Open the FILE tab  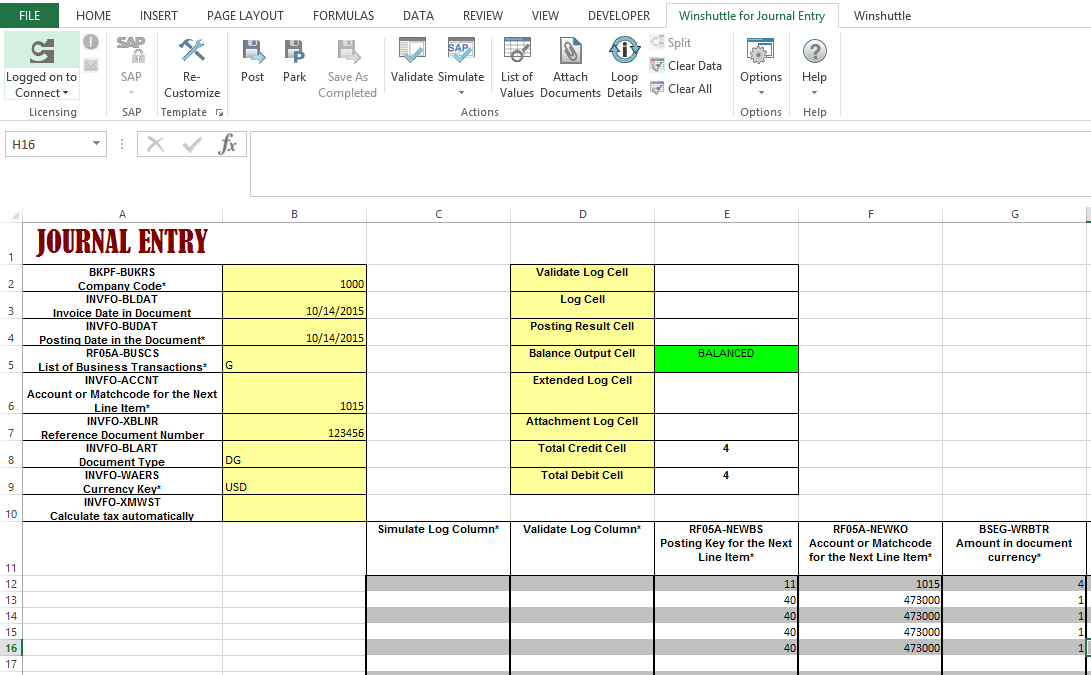tap(29, 15)
